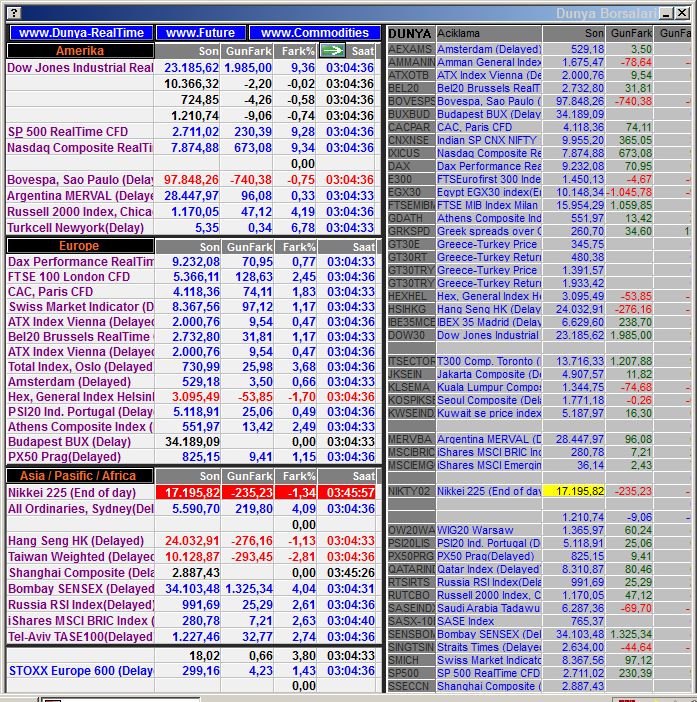
Task: Minimize the Dunya Borsalari window
Action: coord(666,13)
